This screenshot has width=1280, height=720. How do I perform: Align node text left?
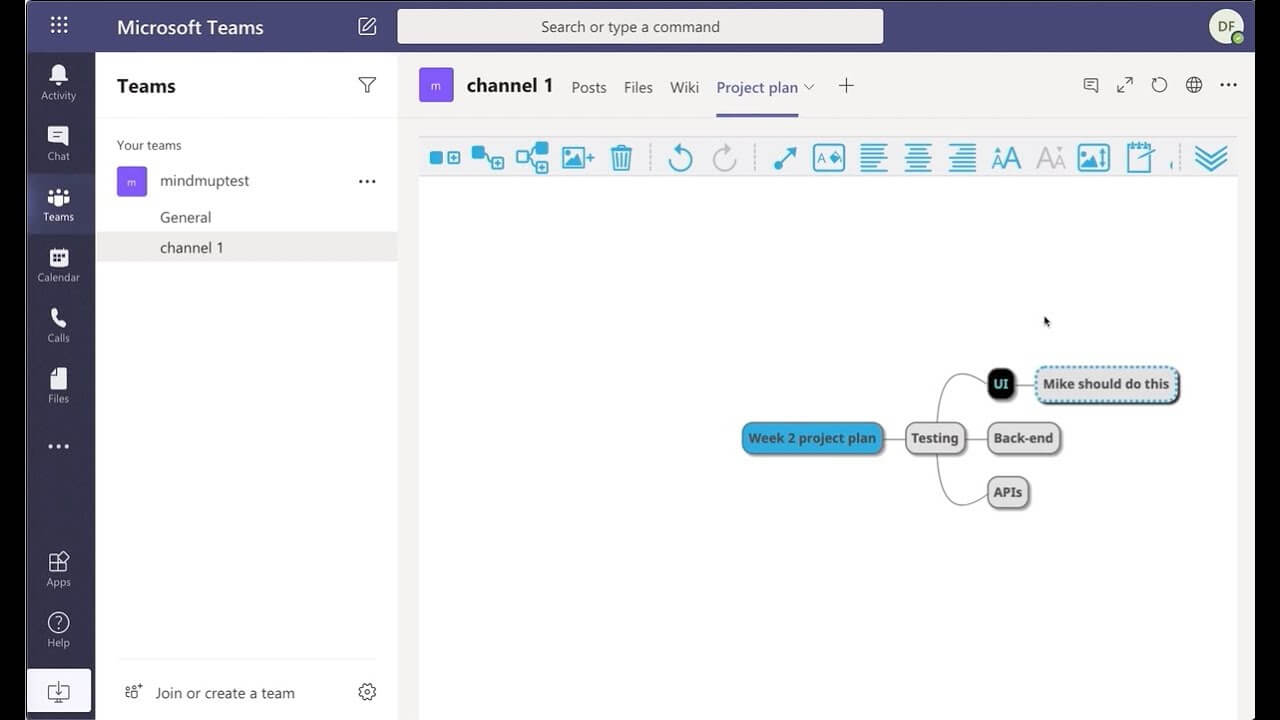pos(874,157)
